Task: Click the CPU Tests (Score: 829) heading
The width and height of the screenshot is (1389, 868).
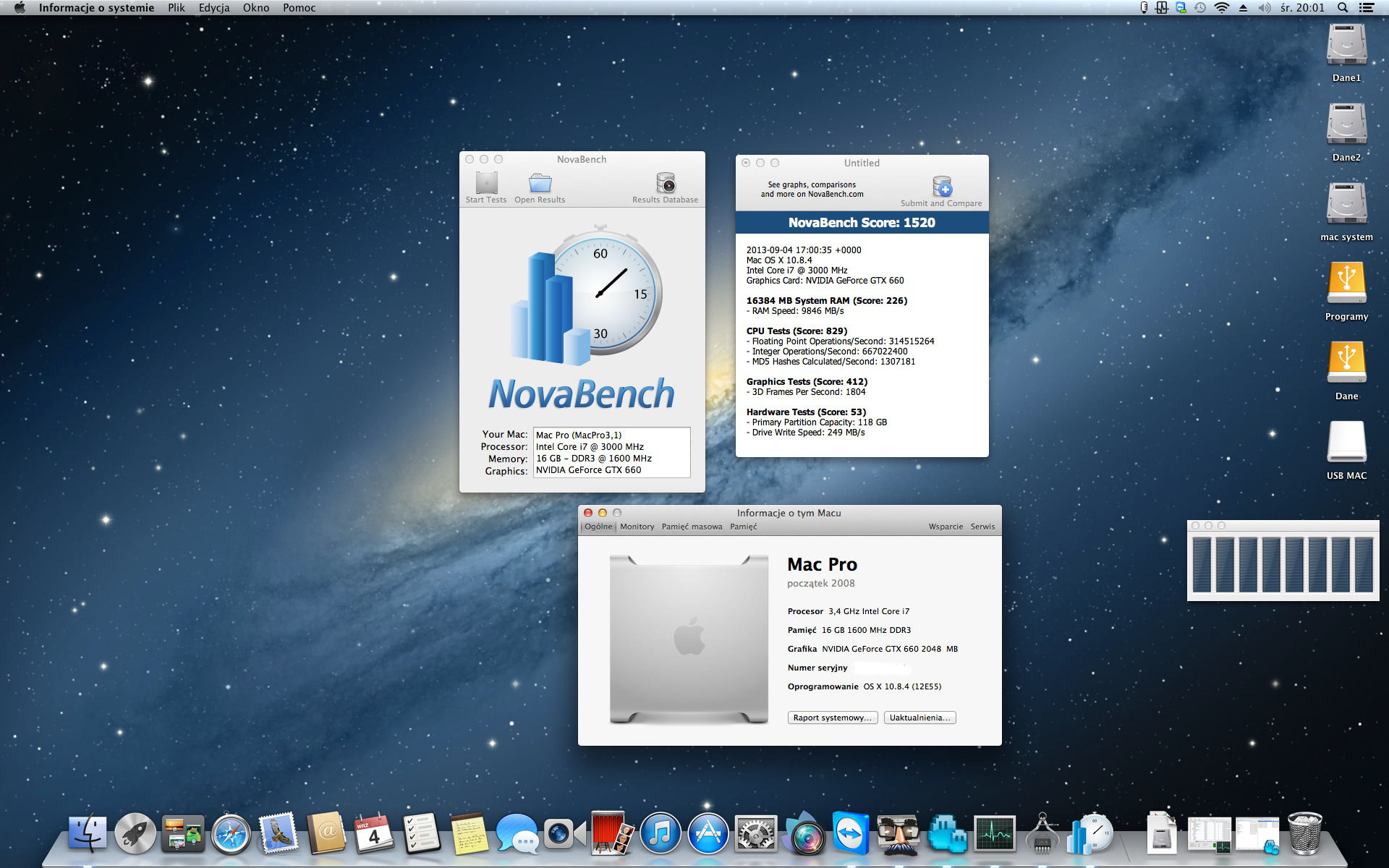Action: (797, 331)
